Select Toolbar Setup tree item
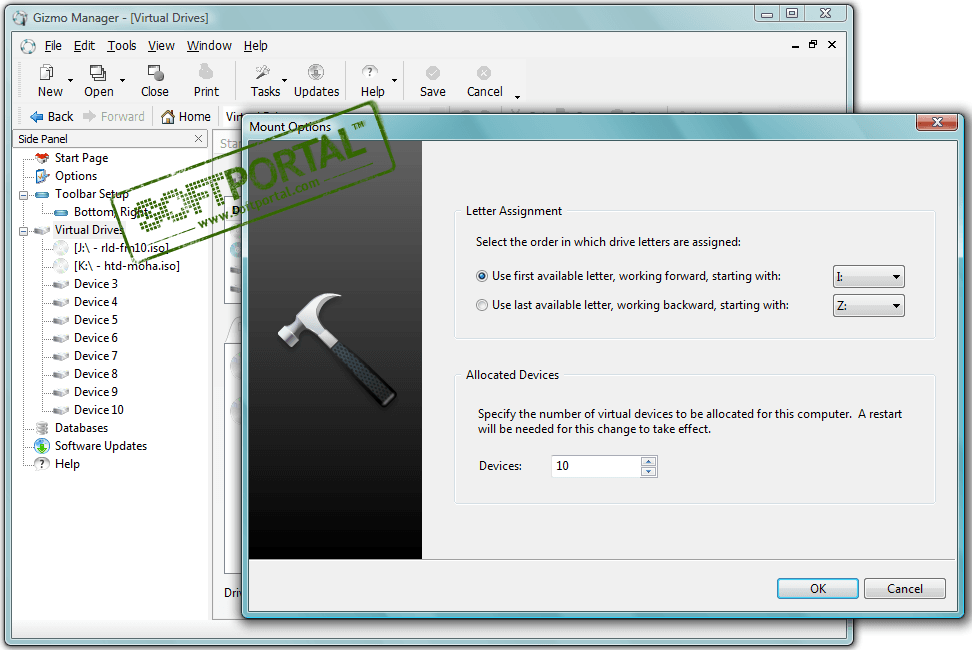This screenshot has height=650, width=972. [x=91, y=194]
